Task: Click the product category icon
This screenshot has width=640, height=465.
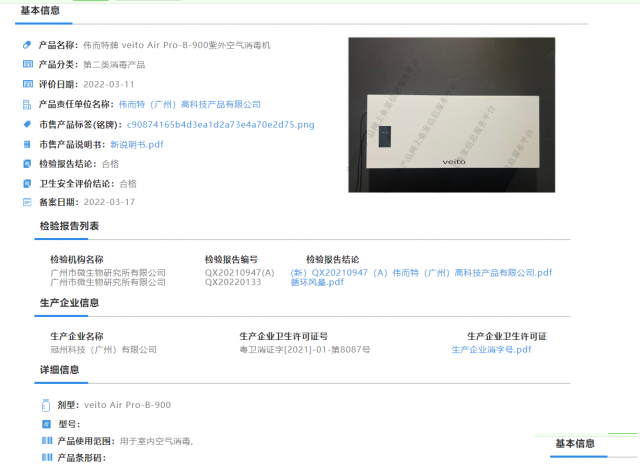Action: 28,64
